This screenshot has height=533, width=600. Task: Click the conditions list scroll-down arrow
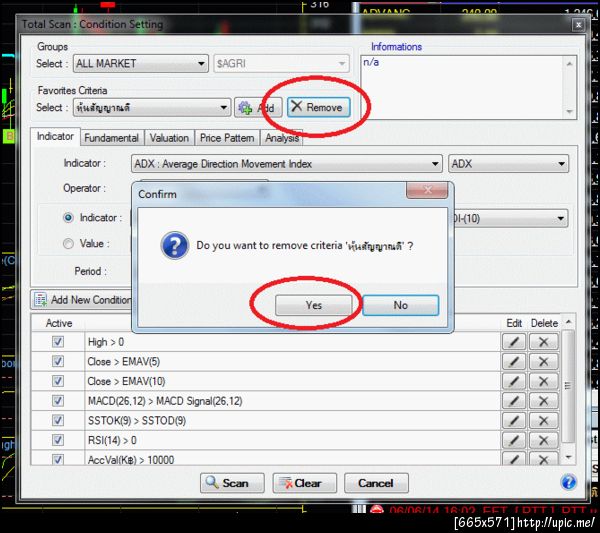pyautogui.click(x=568, y=457)
